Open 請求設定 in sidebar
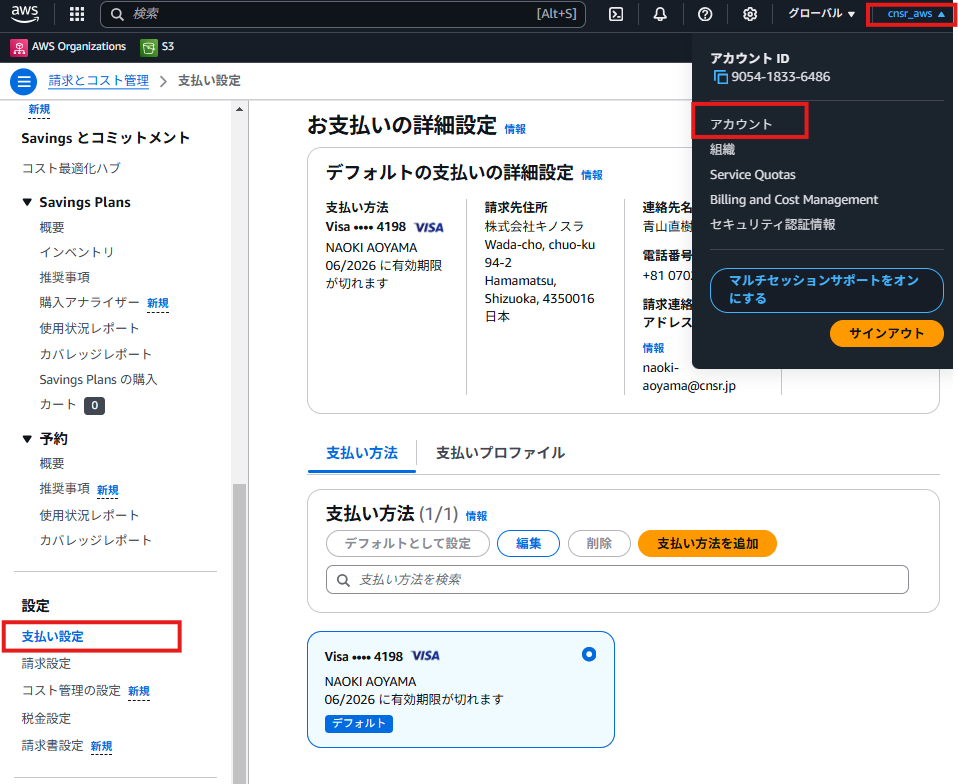Viewport: 958px width, 784px height. [46, 664]
